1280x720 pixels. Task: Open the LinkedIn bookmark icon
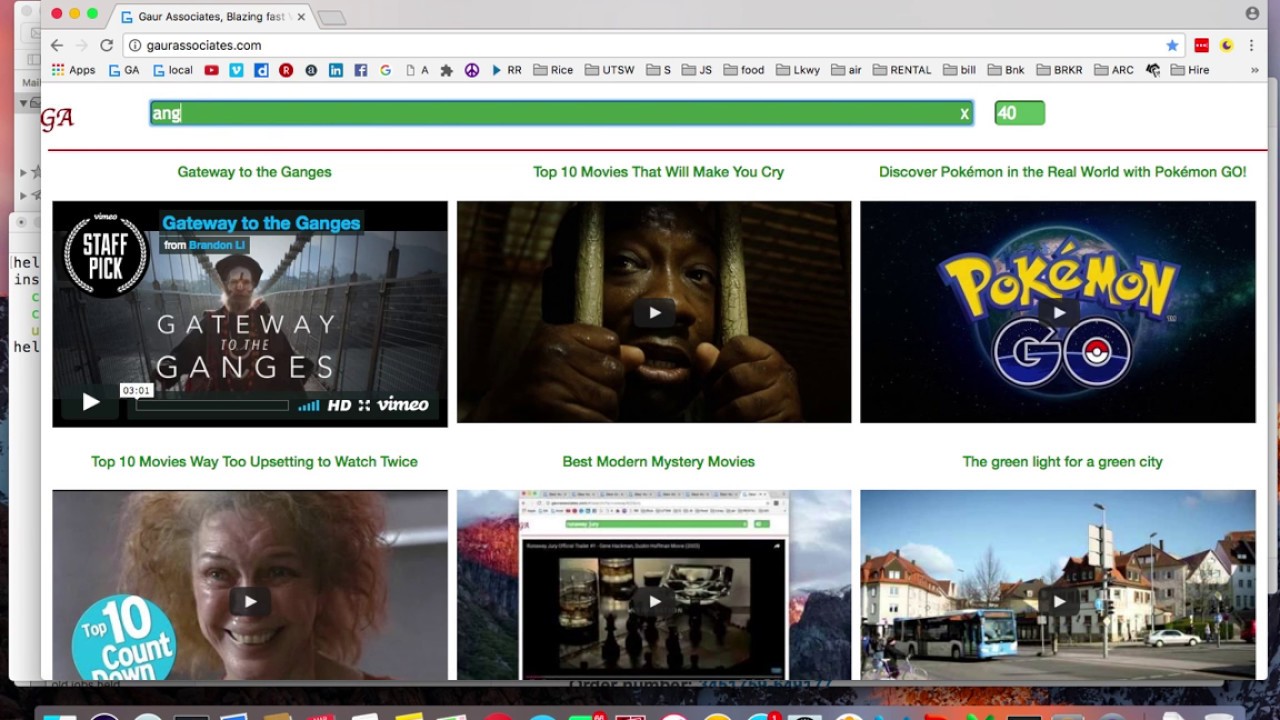336,70
